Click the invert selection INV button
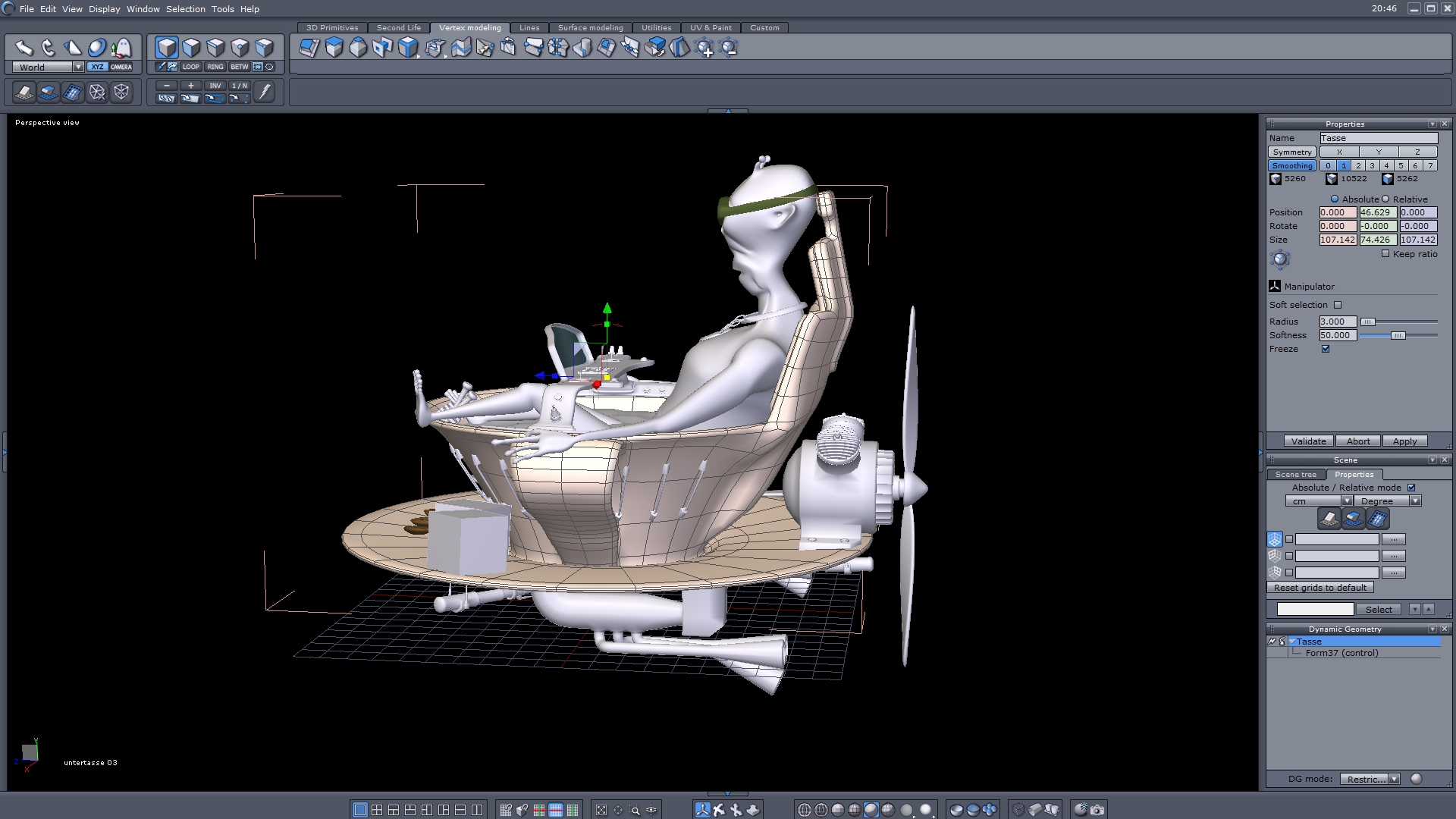This screenshot has width=1456, height=819. tap(215, 86)
